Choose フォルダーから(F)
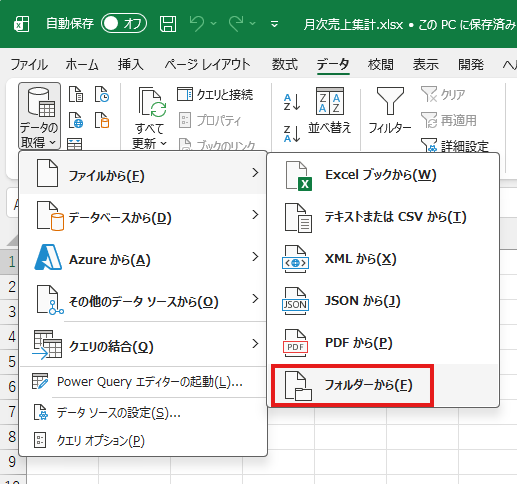The height and width of the screenshot is (484, 517). 383,385
